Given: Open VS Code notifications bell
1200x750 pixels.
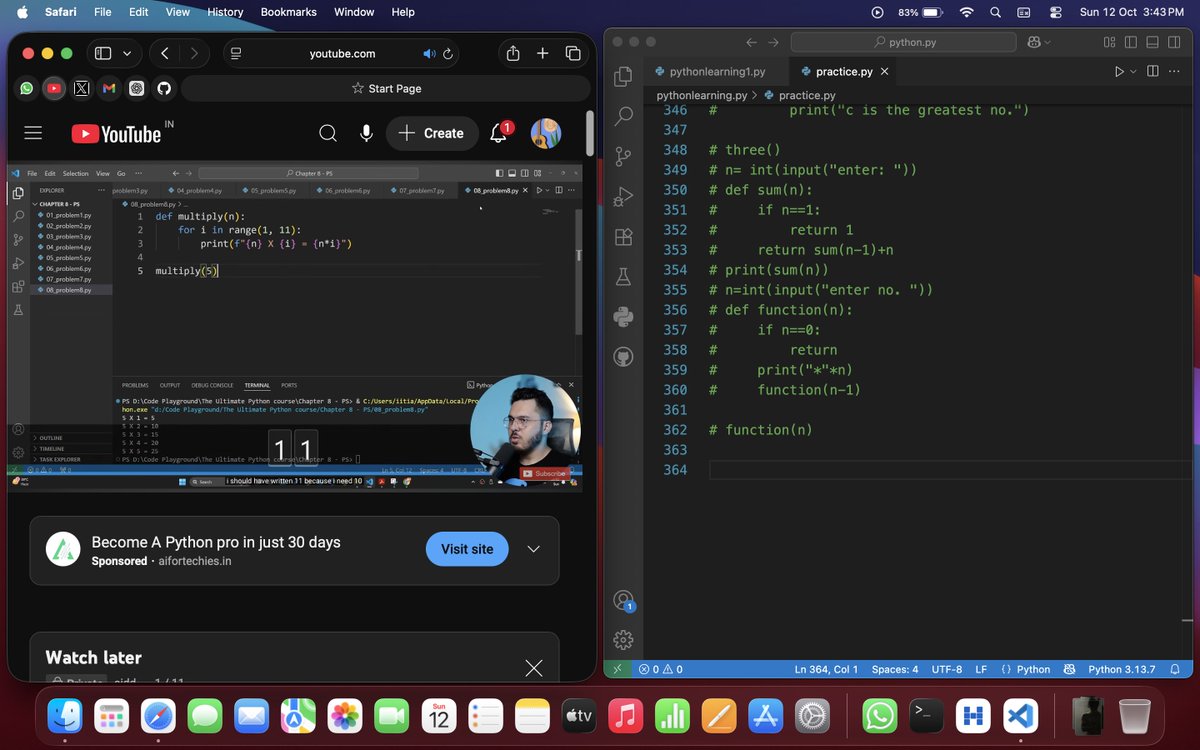Looking at the screenshot, I should [1176, 669].
